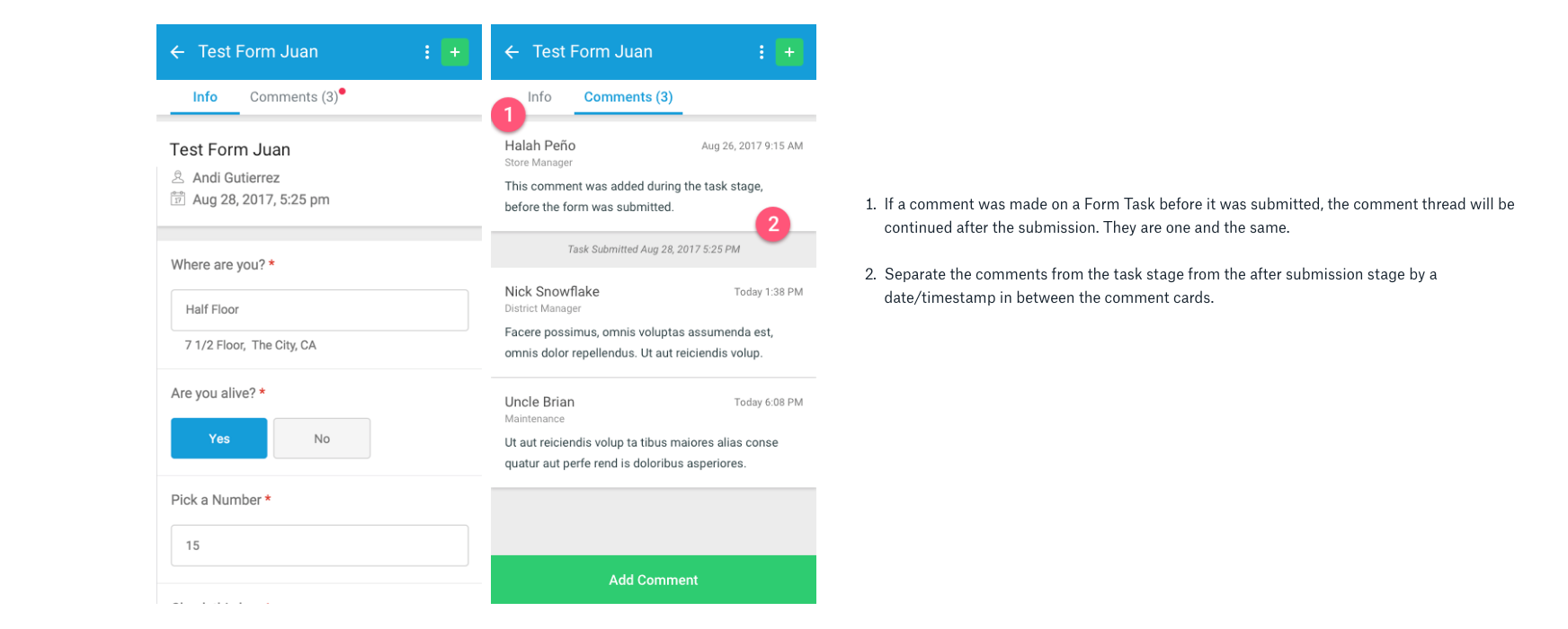Select Info tab on comments screen
The width and height of the screenshot is (1568, 629).
[x=539, y=97]
